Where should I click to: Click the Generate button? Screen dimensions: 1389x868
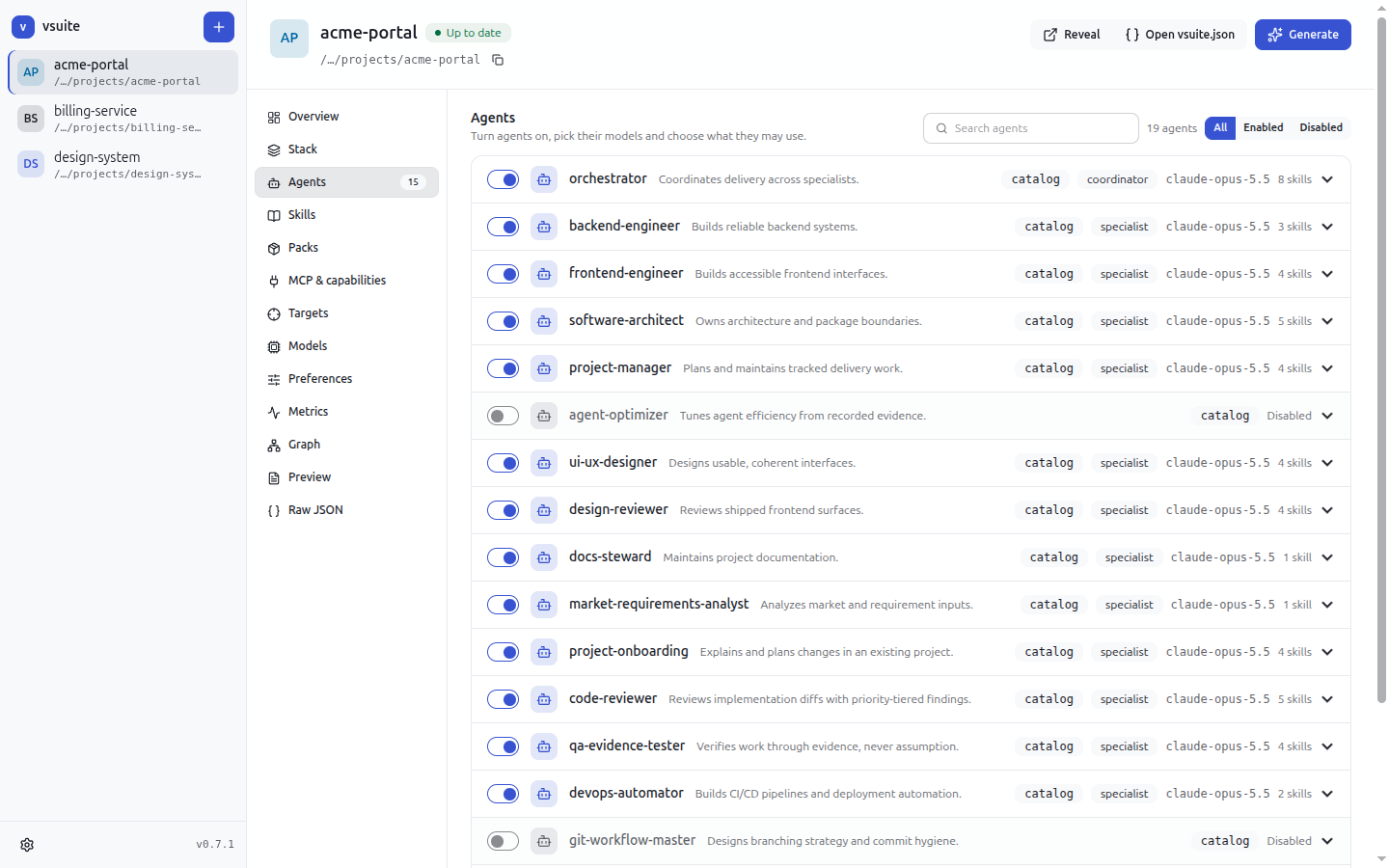[x=1302, y=35]
